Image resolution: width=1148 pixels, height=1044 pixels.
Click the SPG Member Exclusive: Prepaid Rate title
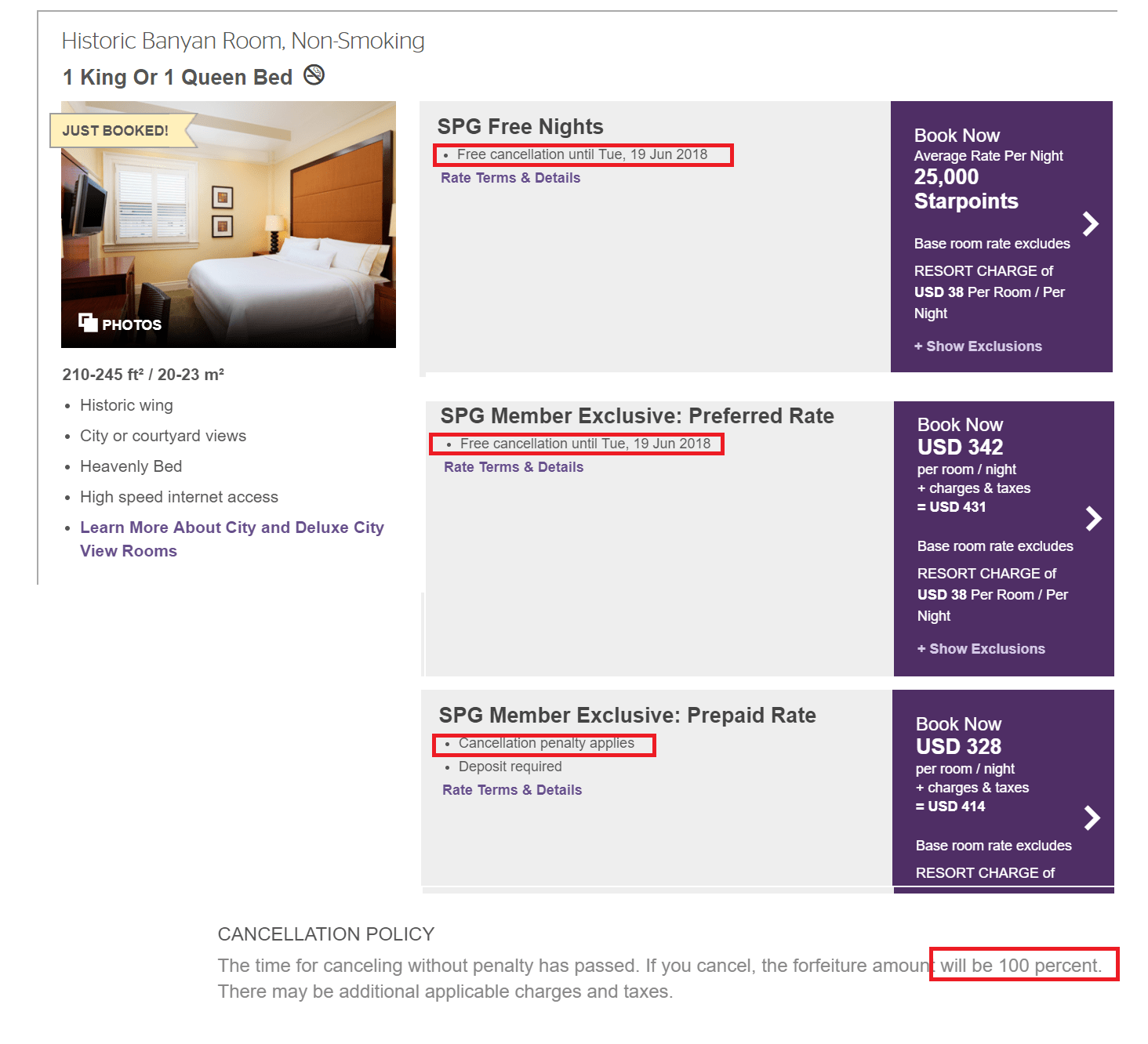[627, 716]
